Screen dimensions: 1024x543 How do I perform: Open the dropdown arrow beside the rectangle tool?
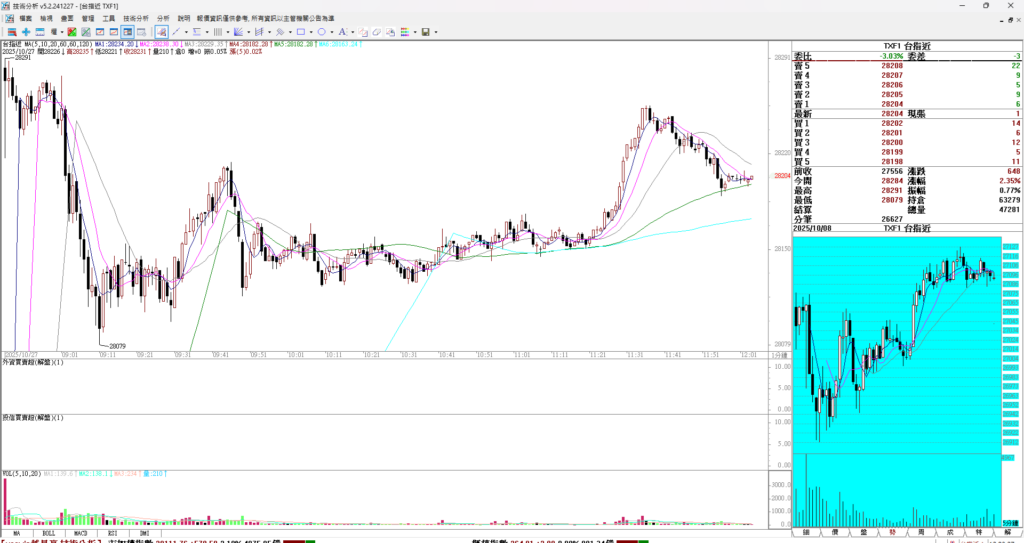coord(311,32)
